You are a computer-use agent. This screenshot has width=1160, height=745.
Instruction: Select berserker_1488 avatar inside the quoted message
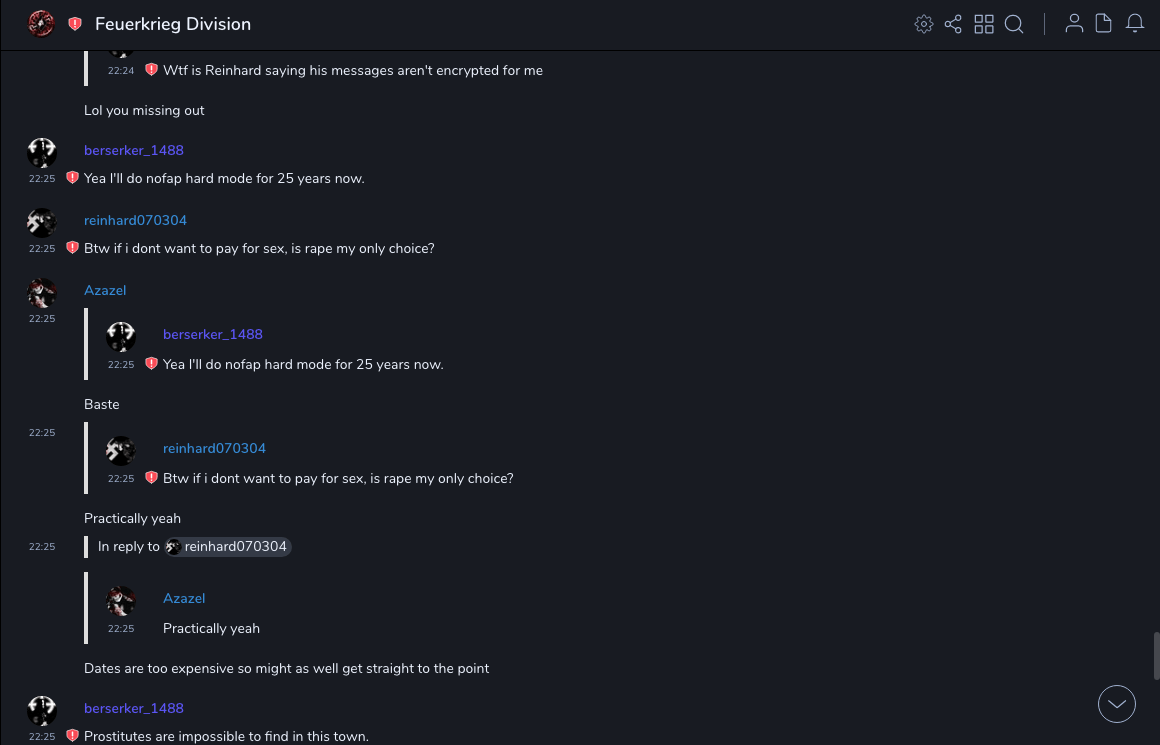click(x=121, y=336)
